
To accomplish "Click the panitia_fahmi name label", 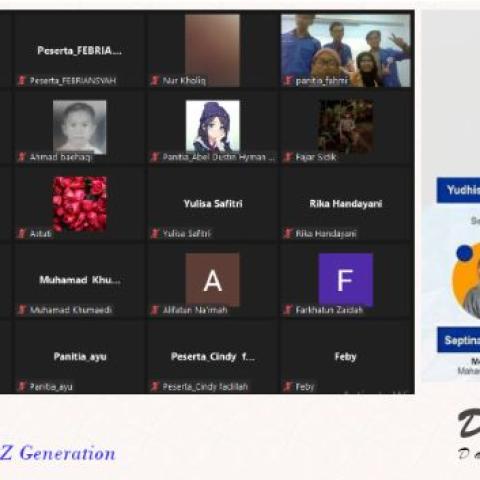I will (322, 81).
